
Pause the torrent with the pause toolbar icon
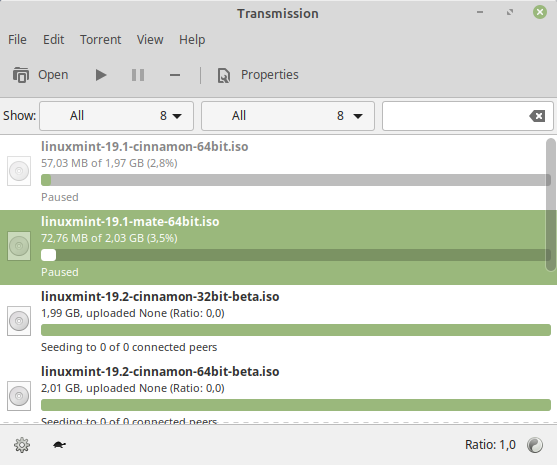(x=138, y=75)
